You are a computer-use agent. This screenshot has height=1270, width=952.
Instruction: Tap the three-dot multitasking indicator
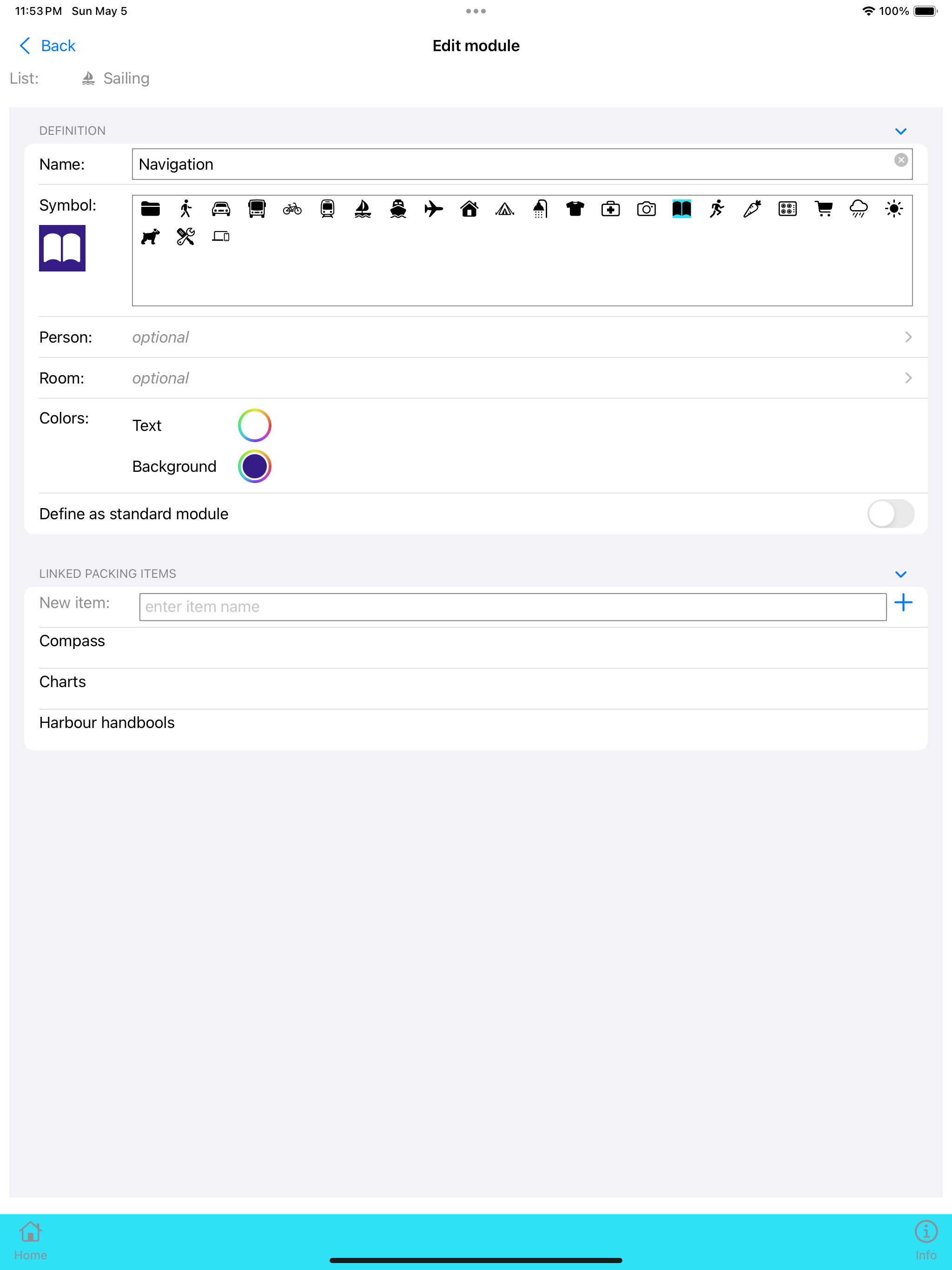[476, 11]
